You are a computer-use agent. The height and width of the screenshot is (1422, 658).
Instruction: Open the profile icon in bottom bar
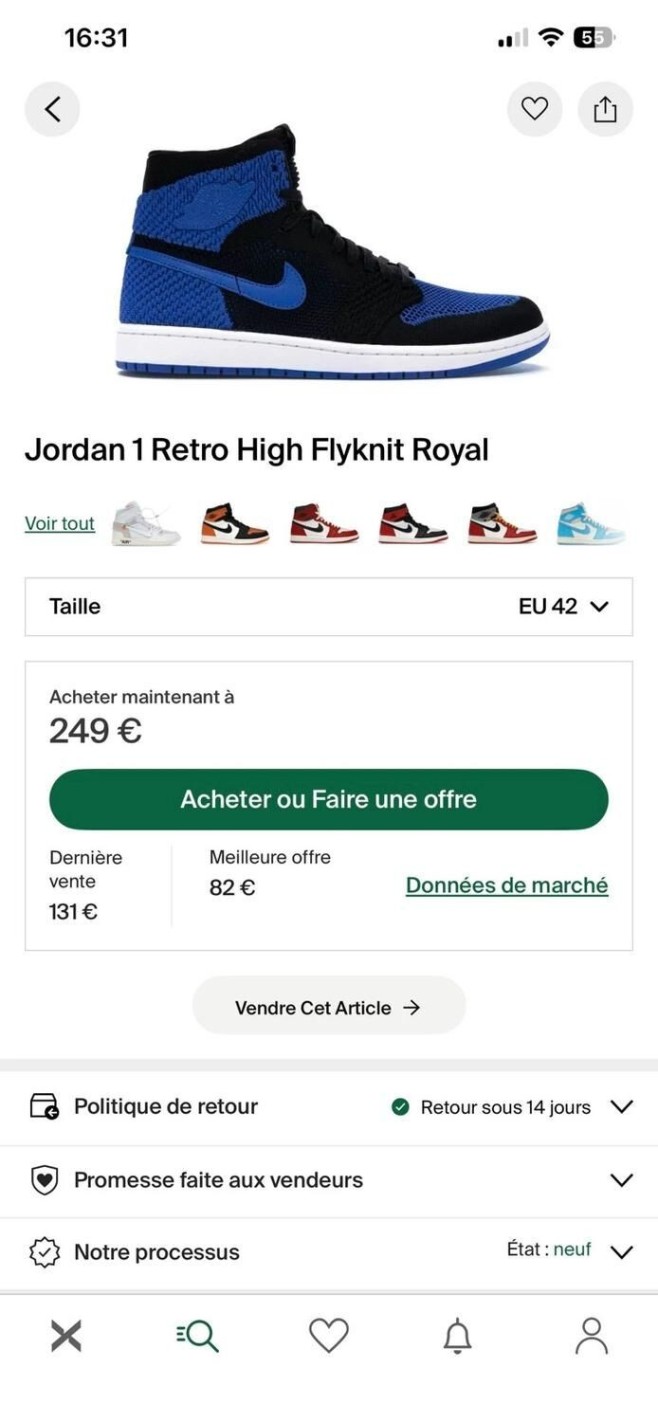pyautogui.click(x=591, y=1335)
